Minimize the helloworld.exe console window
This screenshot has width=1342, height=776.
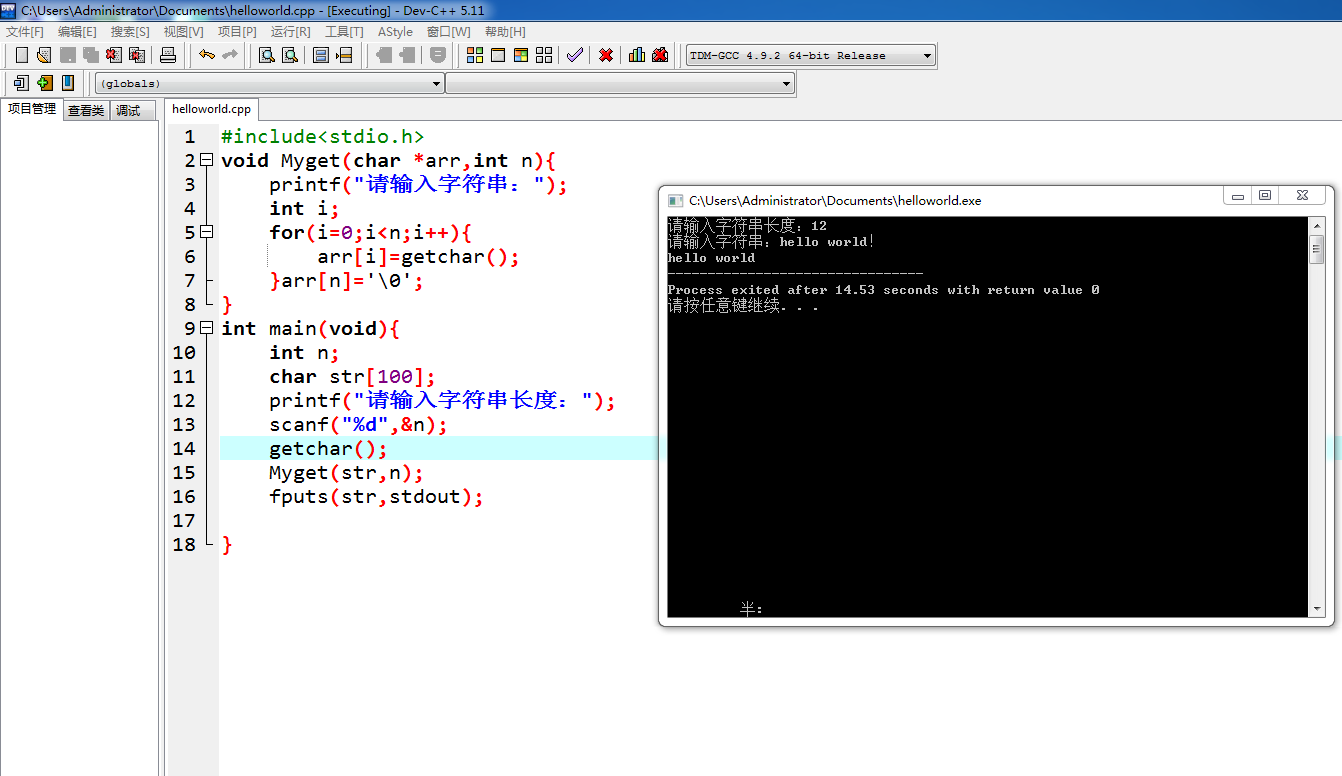coord(1238,196)
